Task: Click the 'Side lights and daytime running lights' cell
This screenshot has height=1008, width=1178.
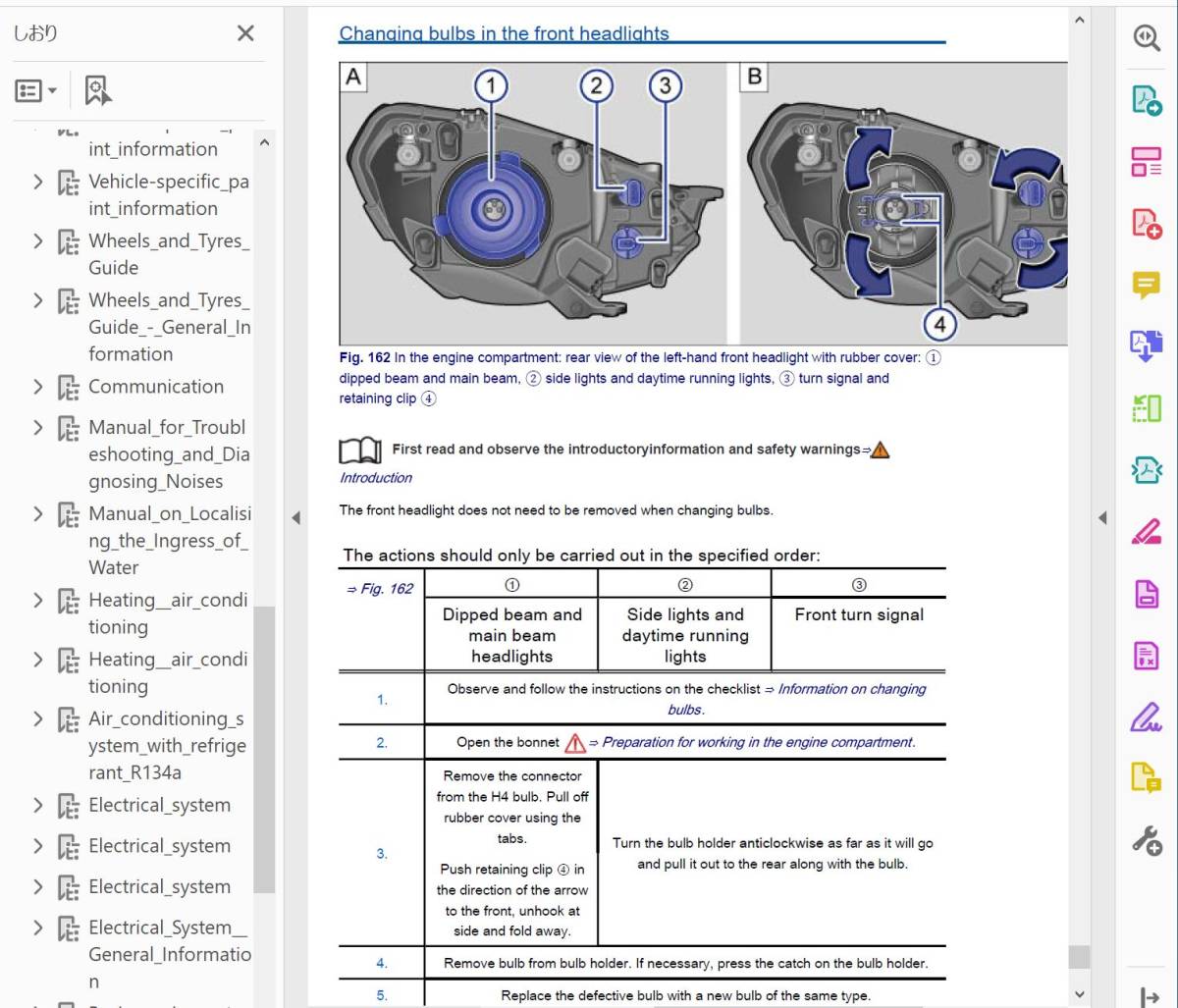Action: [x=685, y=635]
